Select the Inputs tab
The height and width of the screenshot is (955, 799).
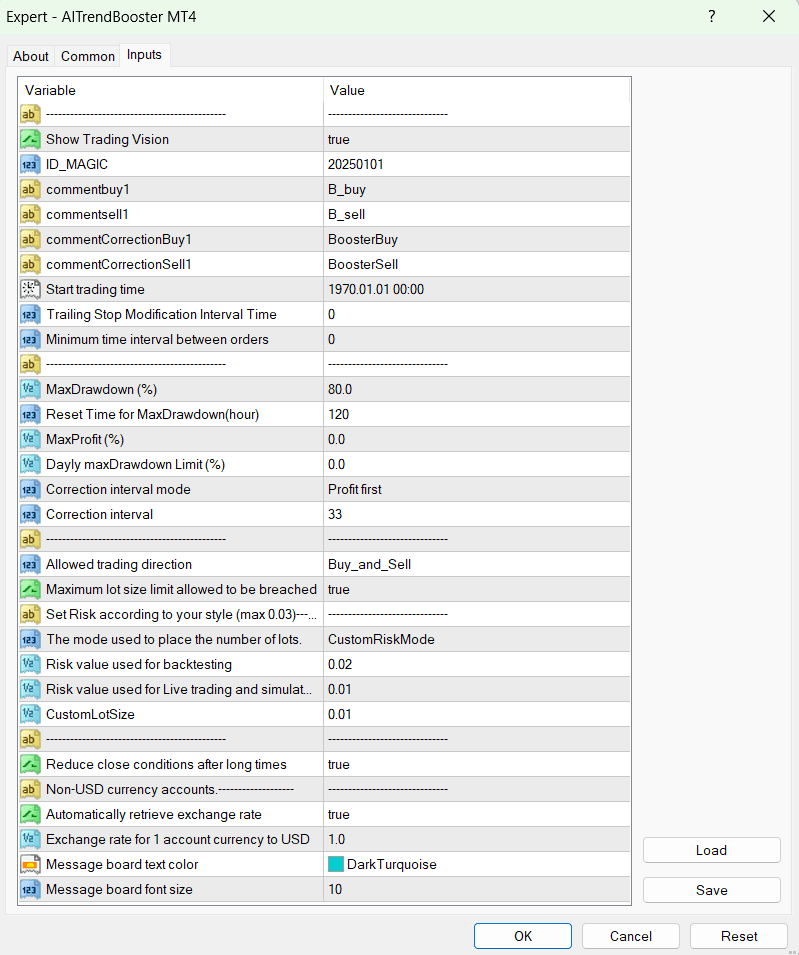click(144, 55)
